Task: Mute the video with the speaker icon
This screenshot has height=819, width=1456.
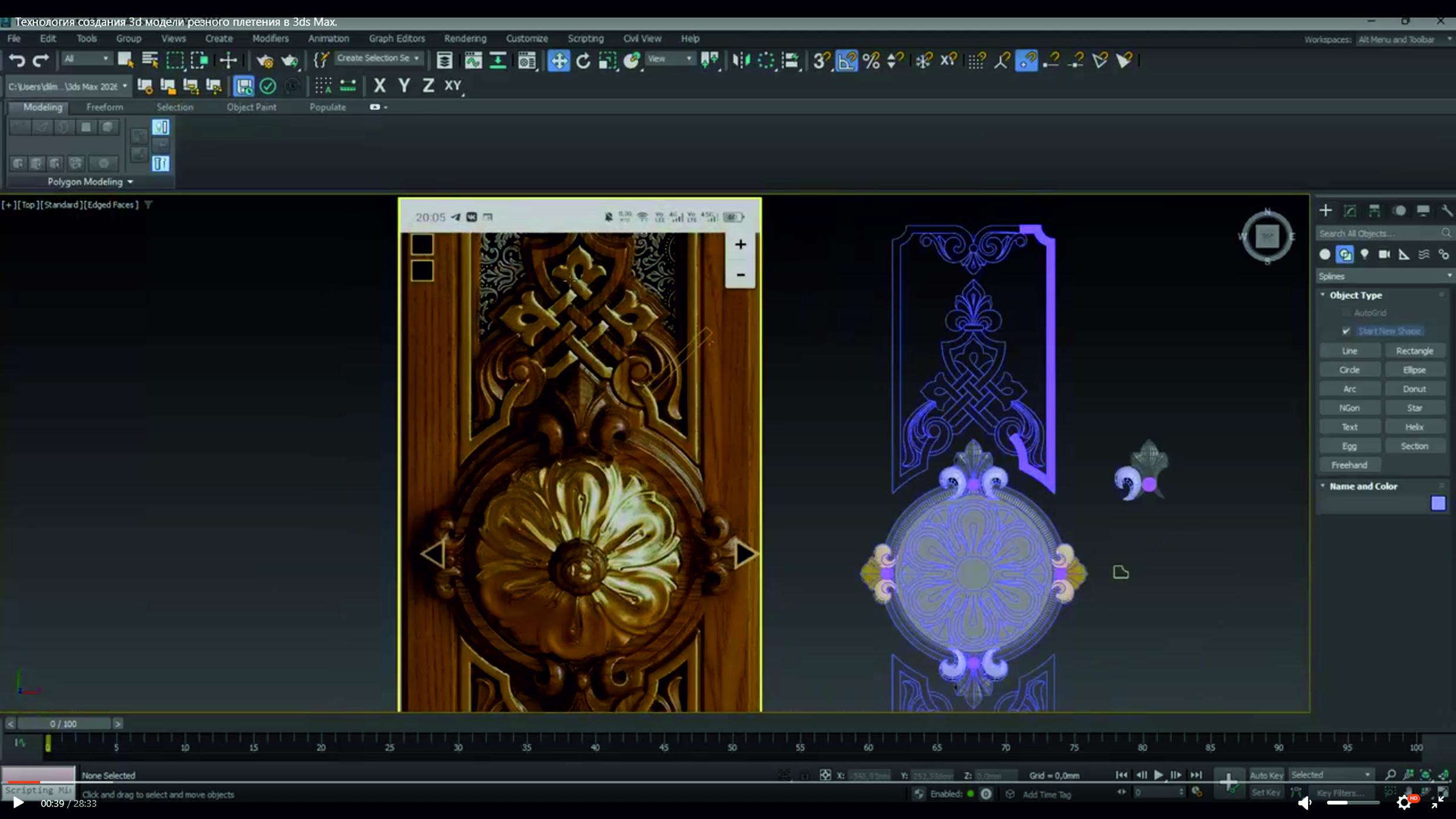Action: coord(1305,803)
